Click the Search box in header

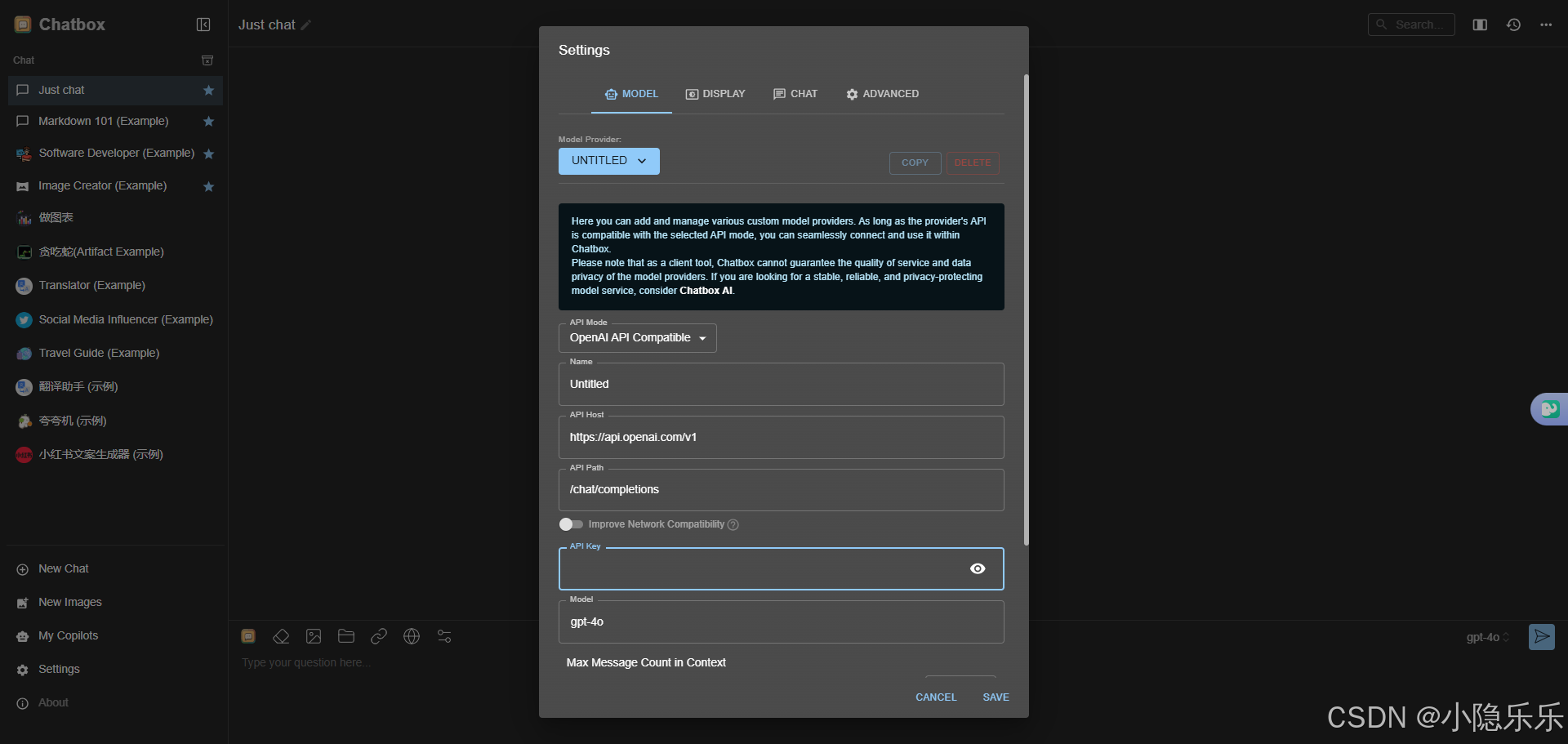click(1411, 25)
